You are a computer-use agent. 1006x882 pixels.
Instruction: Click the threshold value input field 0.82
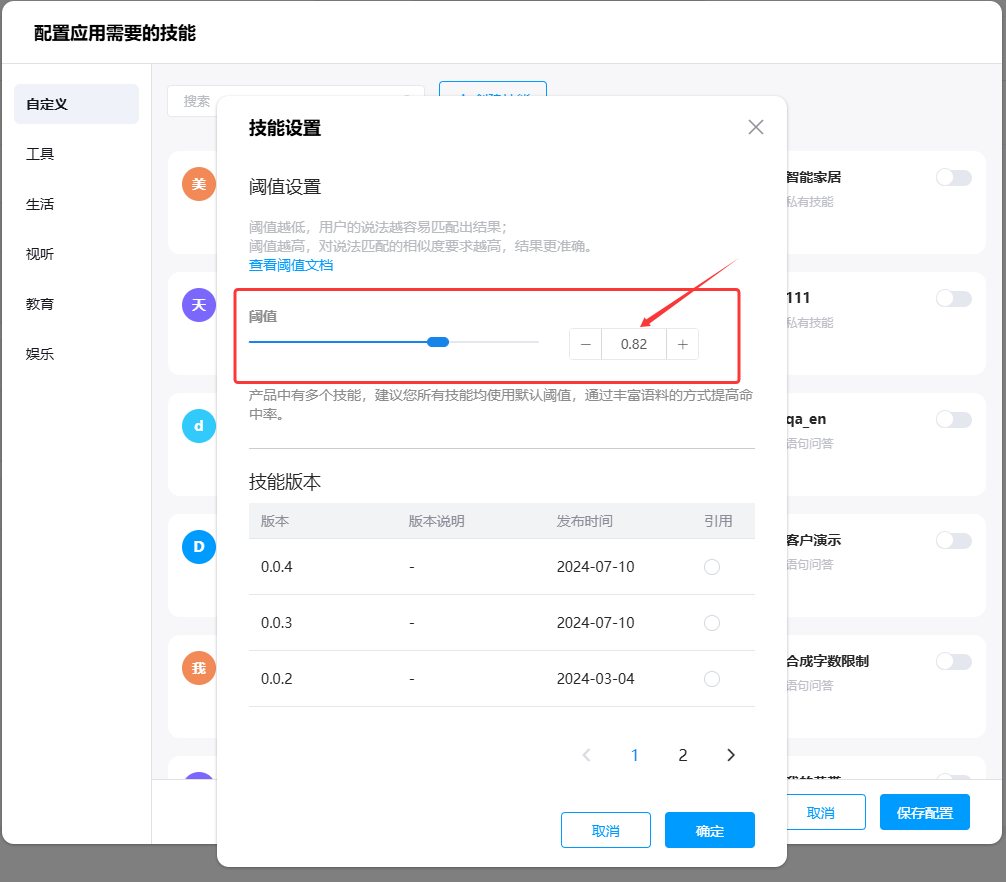634,344
